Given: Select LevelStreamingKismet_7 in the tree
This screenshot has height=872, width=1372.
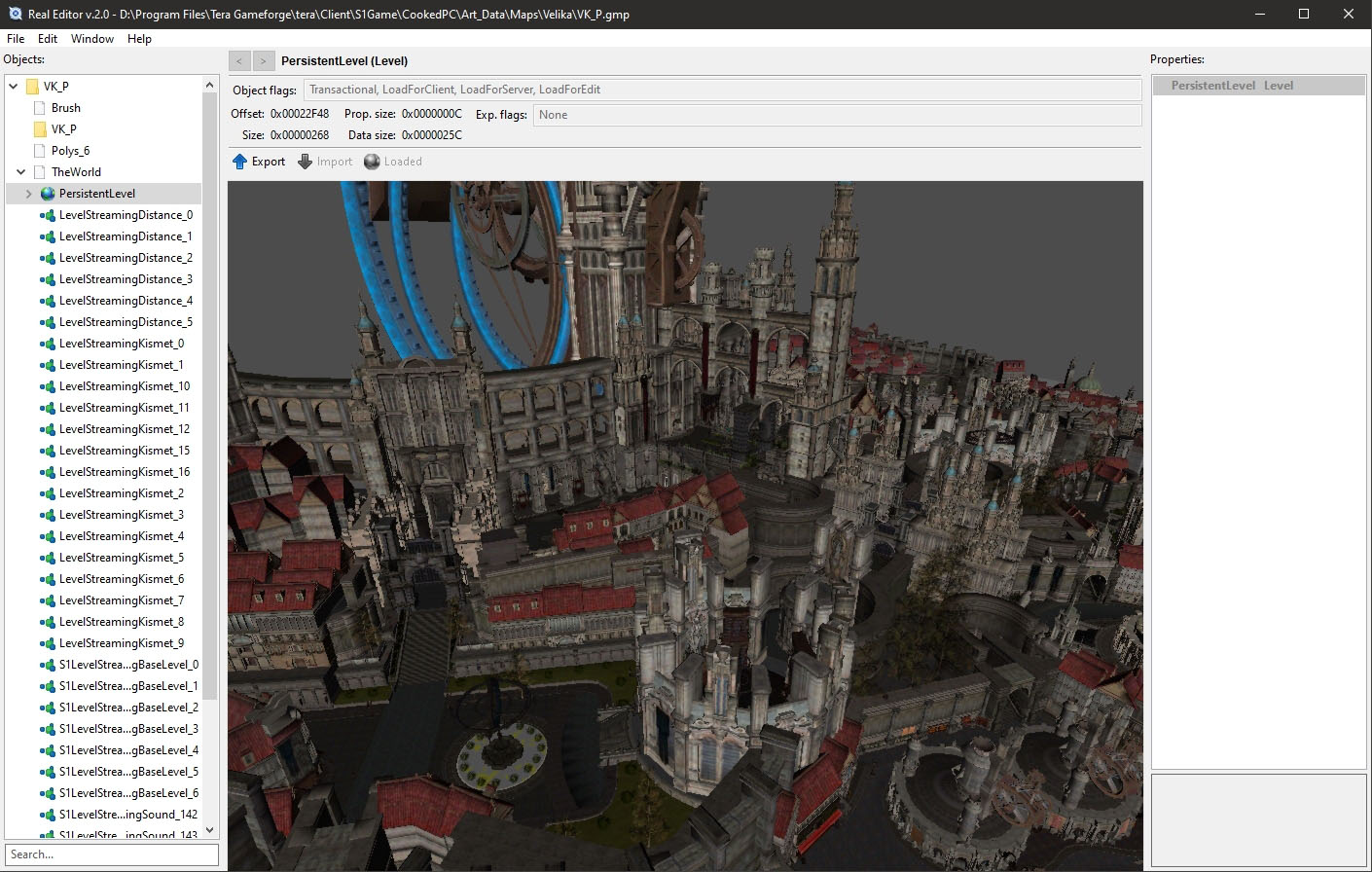Looking at the screenshot, I should (x=122, y=600).
